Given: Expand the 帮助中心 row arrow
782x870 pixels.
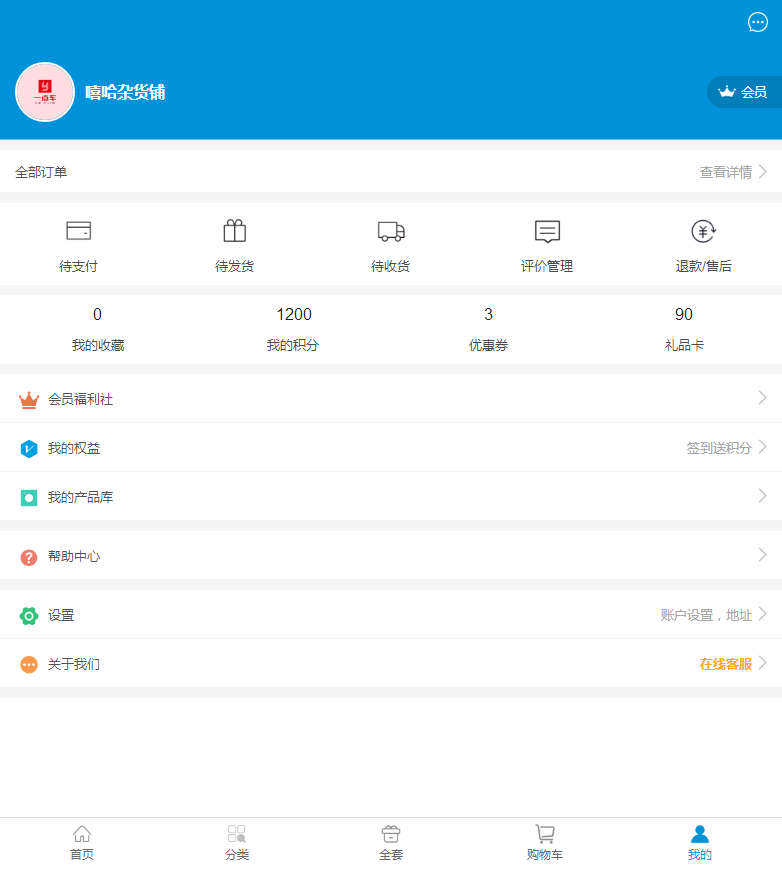Looking at the screenshot, I should pyautogui.click(x=762, y=555).
